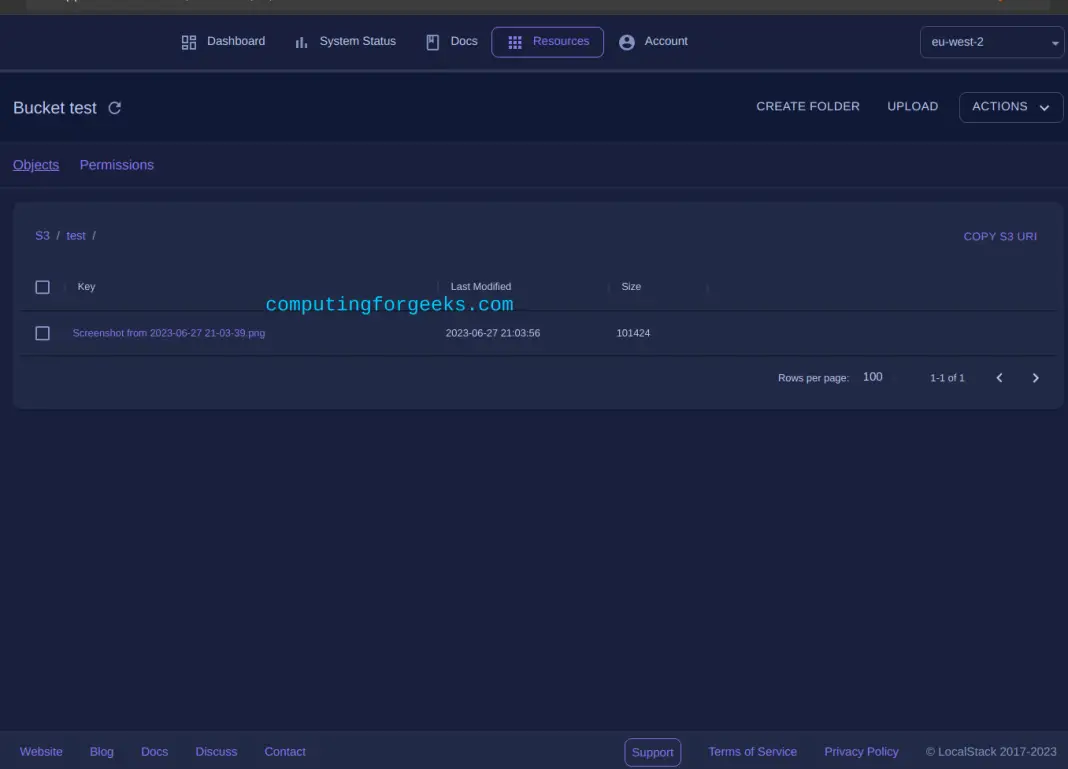1068x769 pixels.
Task: Click the Resources grid icon
Action: point(515,42)
